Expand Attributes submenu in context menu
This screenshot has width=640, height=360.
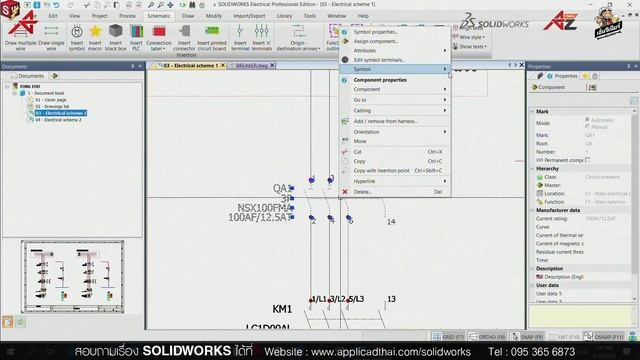[x=395, y=51]
